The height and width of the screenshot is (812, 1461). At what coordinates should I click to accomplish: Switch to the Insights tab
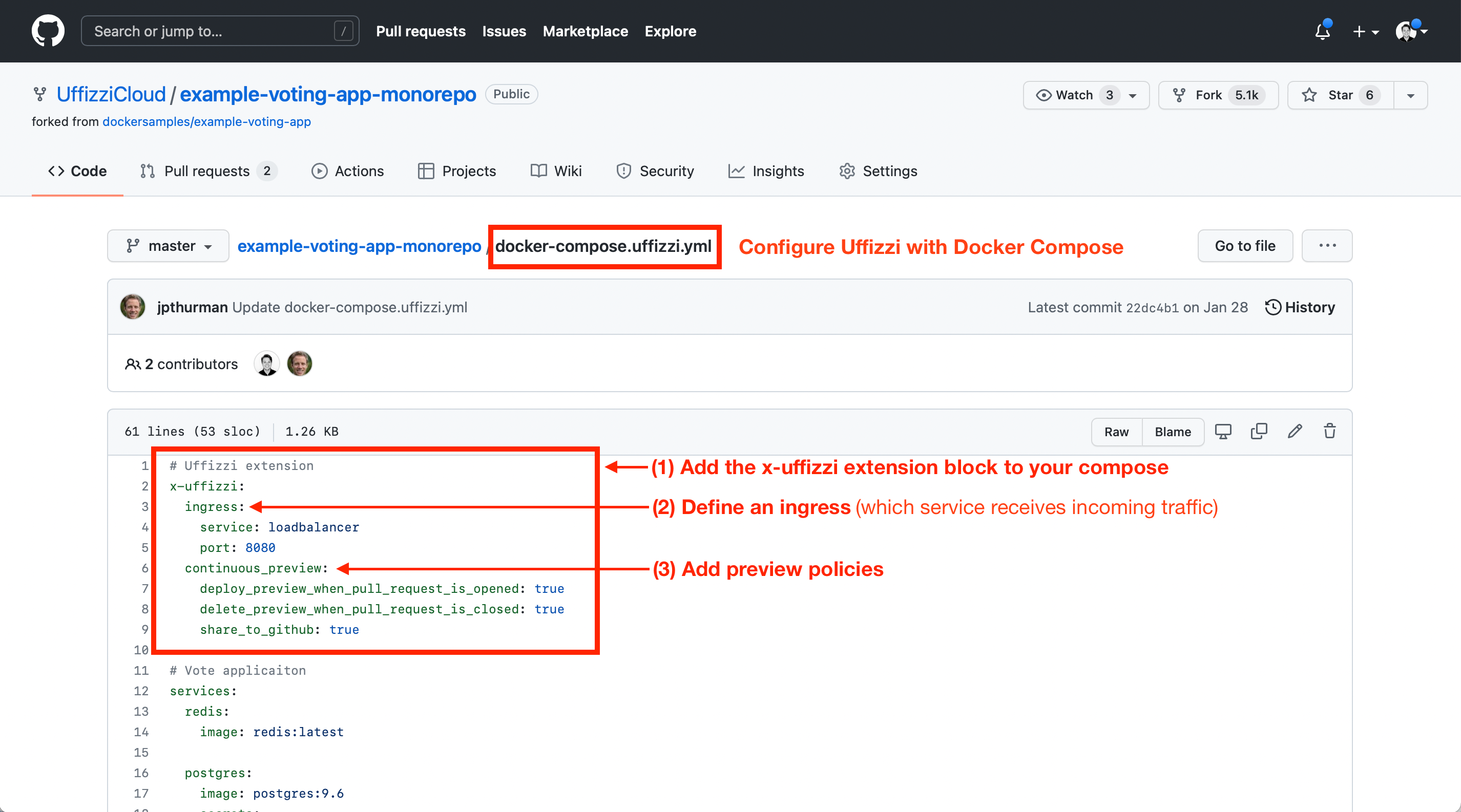766,171
